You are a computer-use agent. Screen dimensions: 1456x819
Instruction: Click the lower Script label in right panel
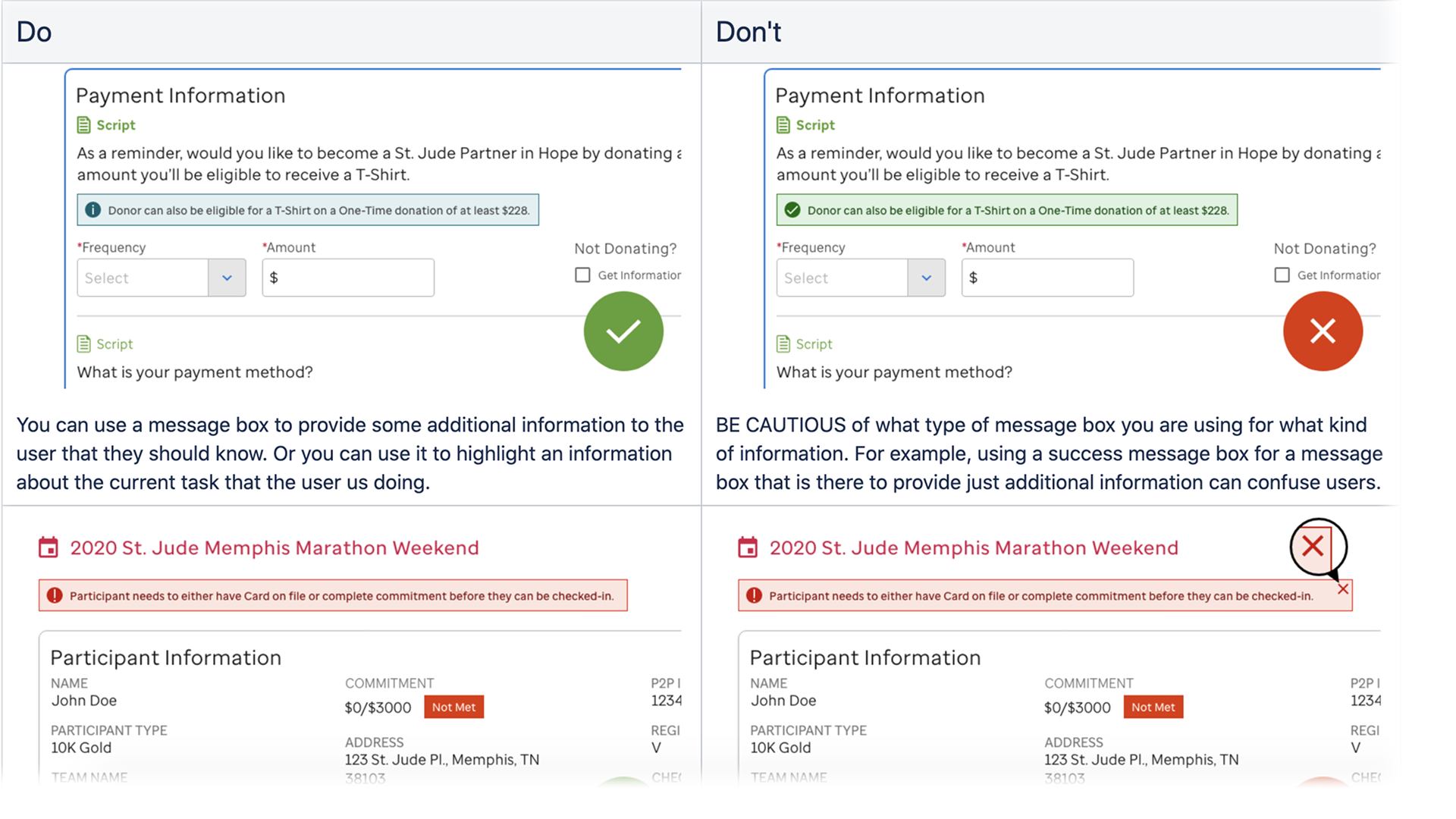[814, 344]
